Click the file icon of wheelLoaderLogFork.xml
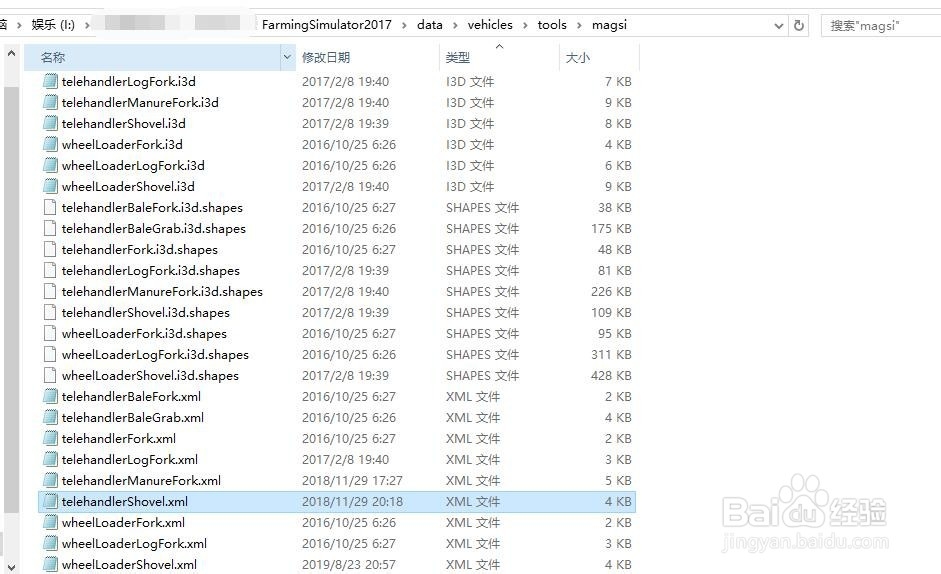This screenshot has height=574, width=941. [50, 543]
